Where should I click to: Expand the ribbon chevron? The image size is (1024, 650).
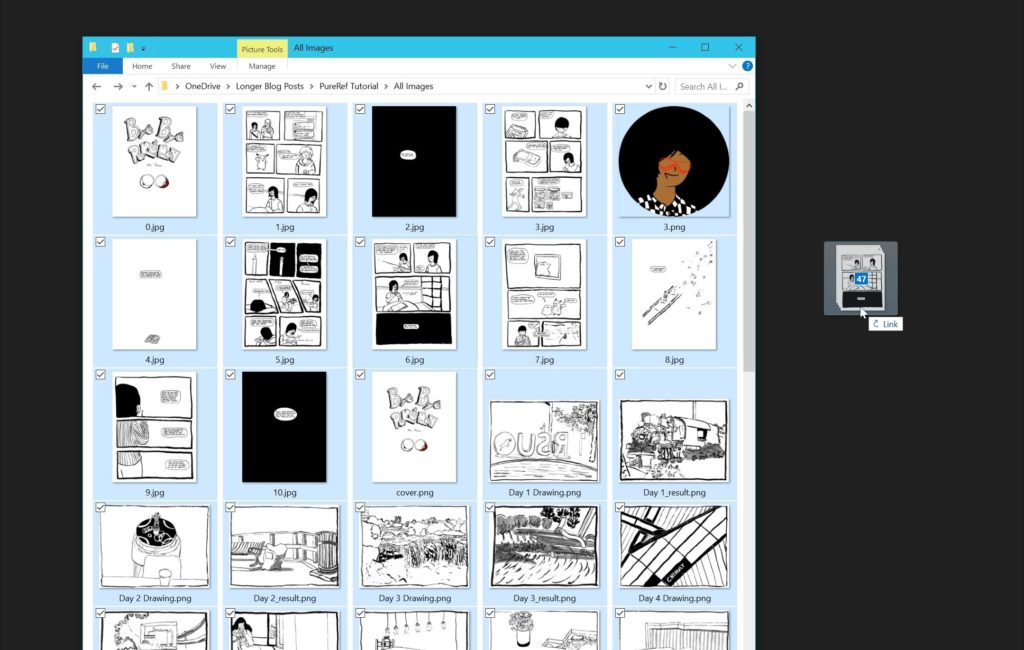[x=732, y=66]
